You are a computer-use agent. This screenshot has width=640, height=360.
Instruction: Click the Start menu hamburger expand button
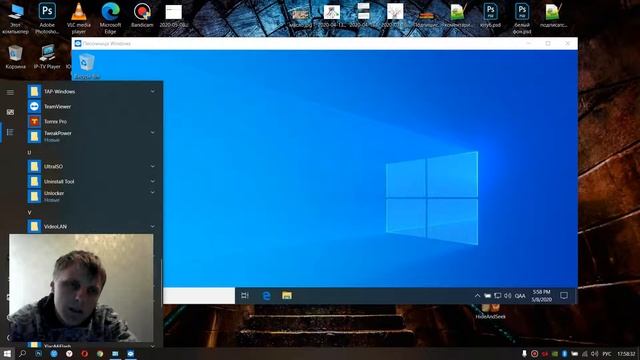(10, 93)
